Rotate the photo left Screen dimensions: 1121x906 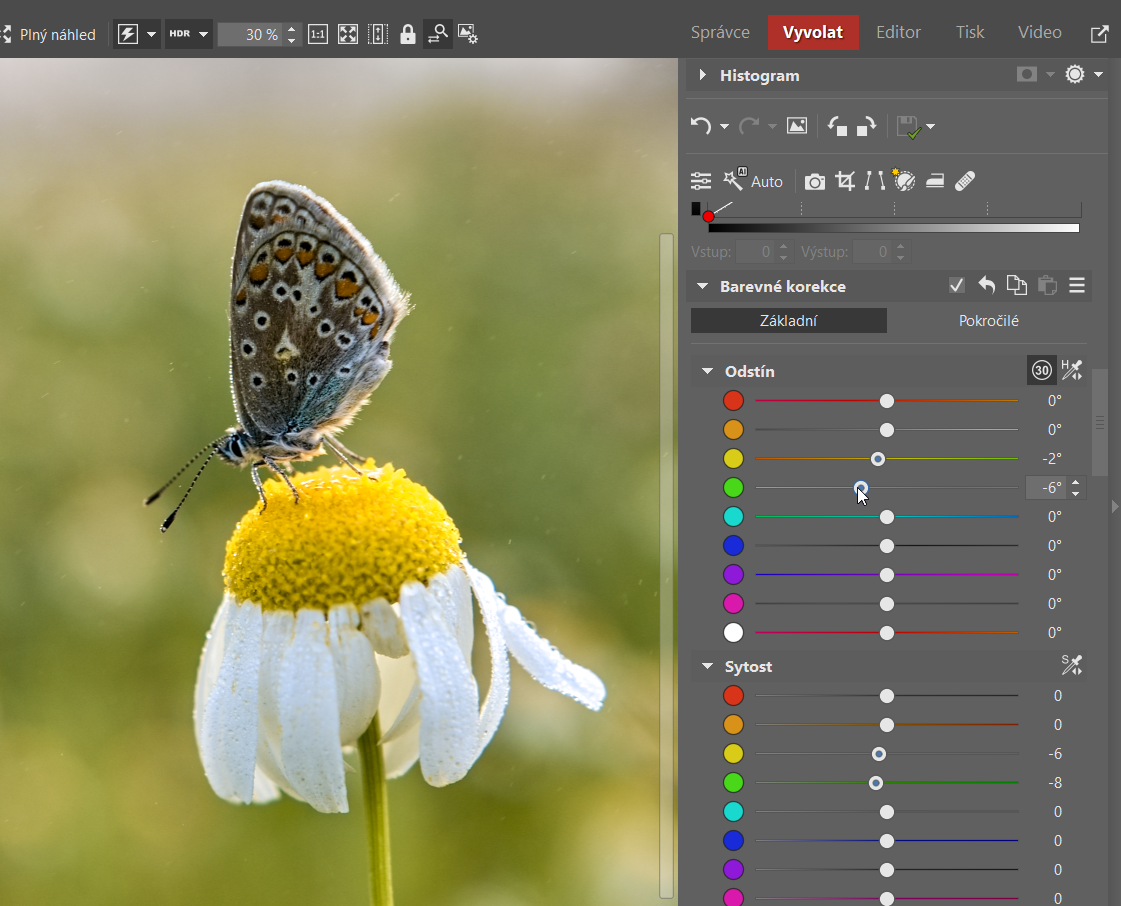(x=837, y=126)
